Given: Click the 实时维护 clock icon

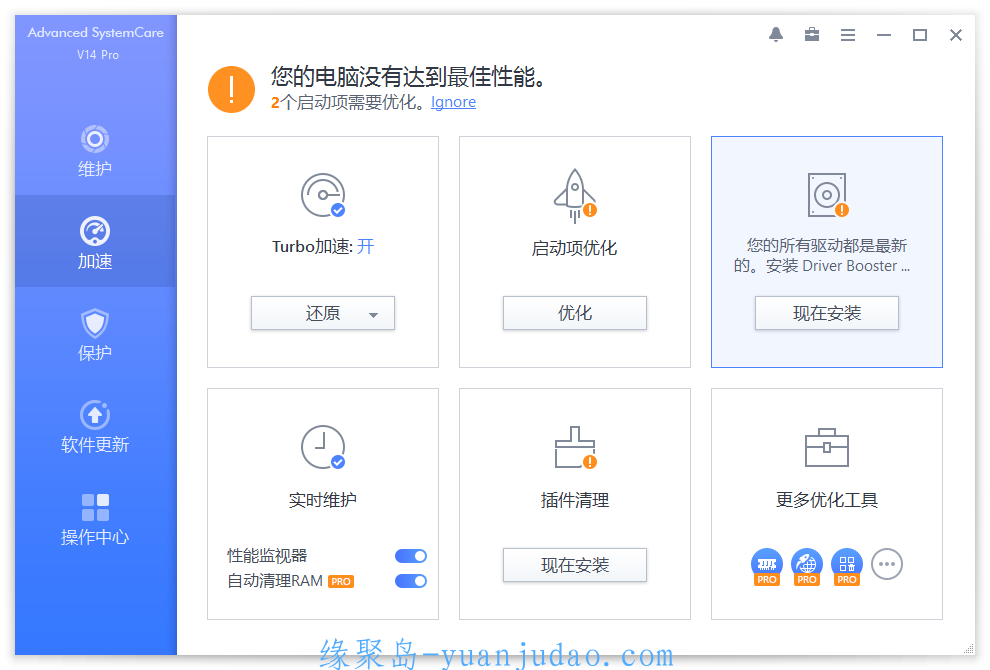Looking at the screenshot, I should click(323, 447).
